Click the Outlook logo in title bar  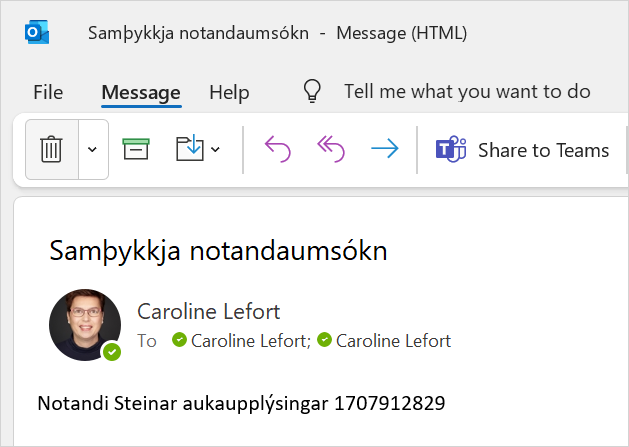tap(37, 33)
